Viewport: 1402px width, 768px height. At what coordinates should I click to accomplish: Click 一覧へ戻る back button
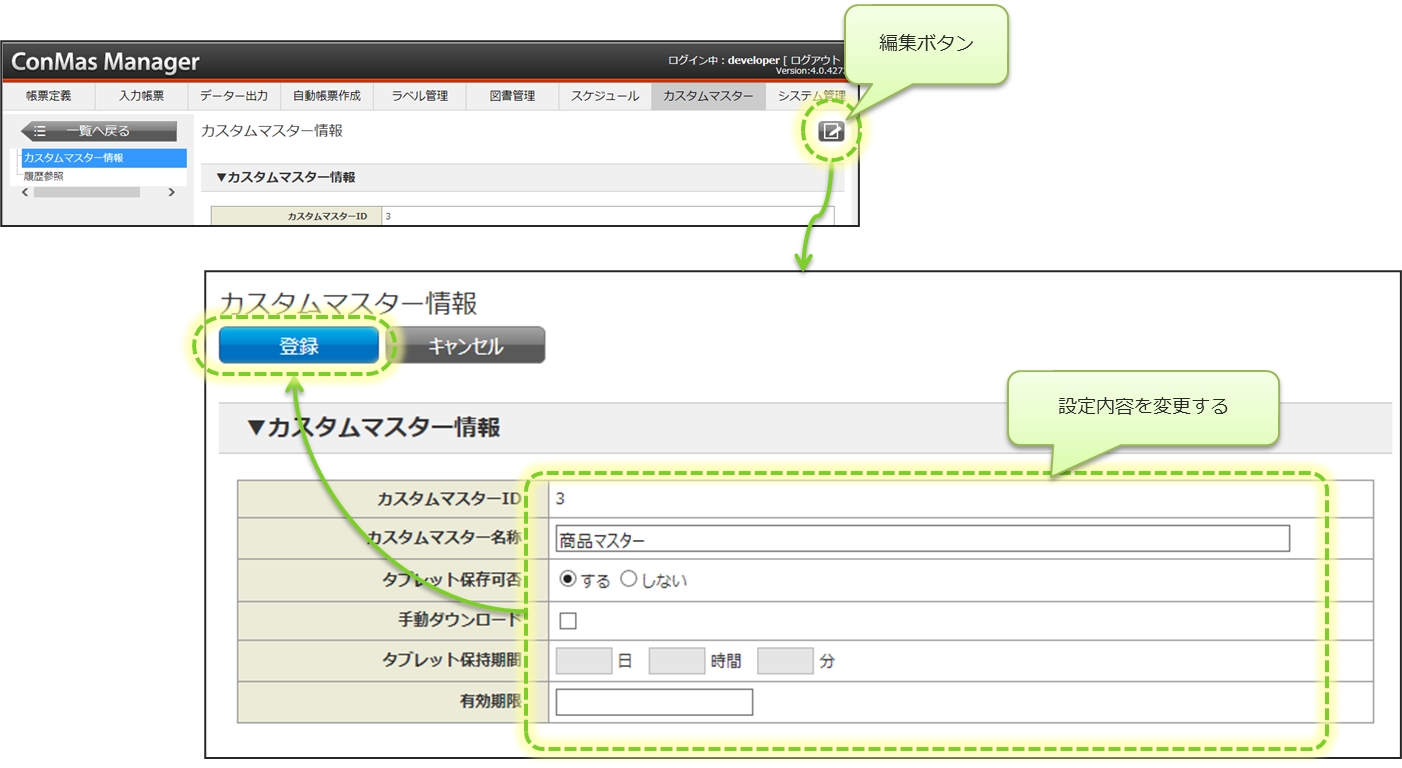[x=99, y=131]
